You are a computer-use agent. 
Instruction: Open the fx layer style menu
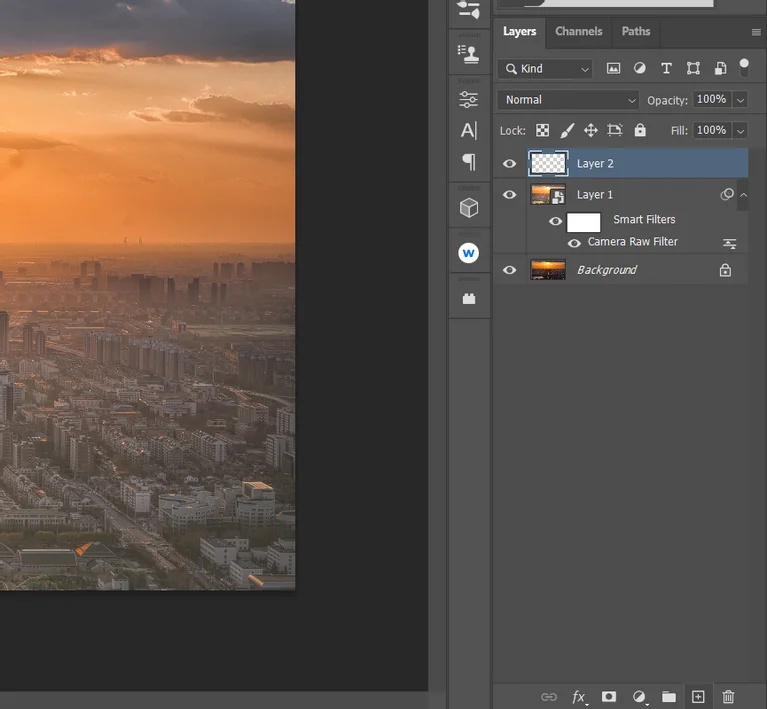tap(579, 697)
